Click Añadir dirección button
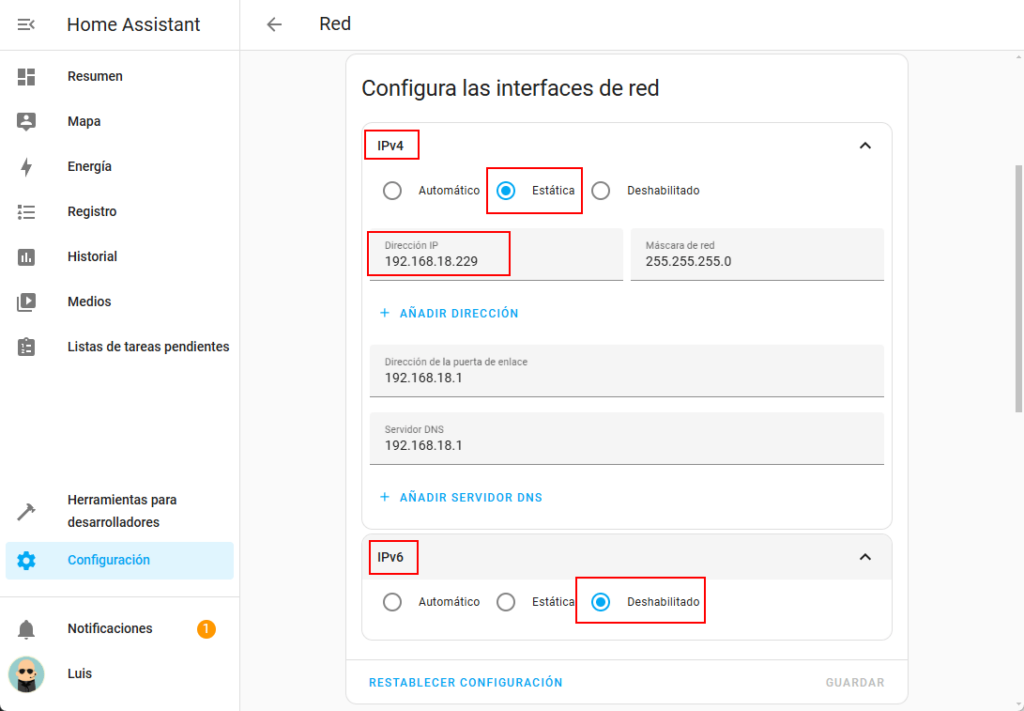This screenshot has width=1024, height=711. [449, 313]
